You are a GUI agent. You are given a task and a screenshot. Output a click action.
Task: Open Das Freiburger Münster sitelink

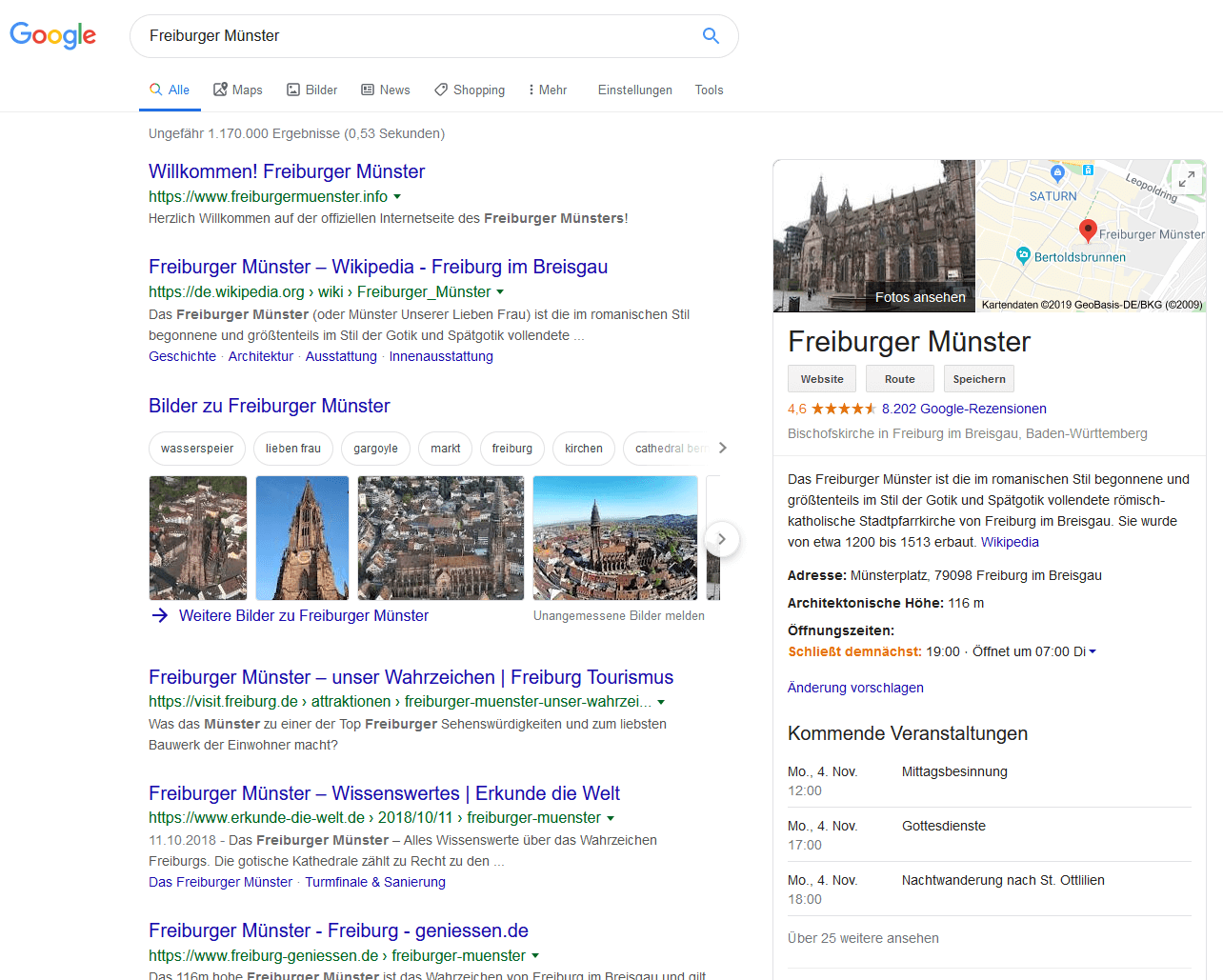(x=220, y=882)
